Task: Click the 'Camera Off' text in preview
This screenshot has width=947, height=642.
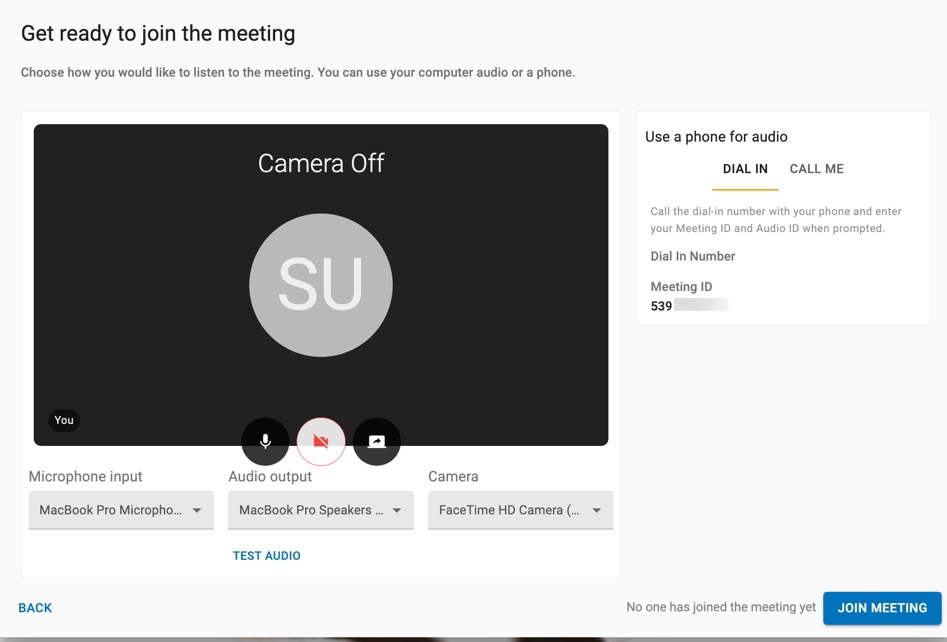Action: [x=321, y=164]
